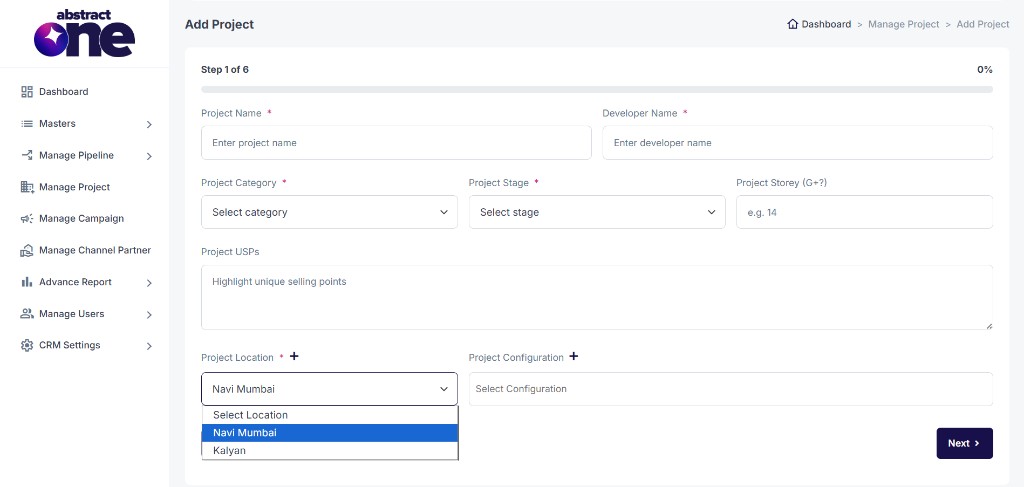Image resolution: width=1024 pixels, height=487 pixels.
Task: Click the CRM Settings label in sidebar
Action: 69,345
